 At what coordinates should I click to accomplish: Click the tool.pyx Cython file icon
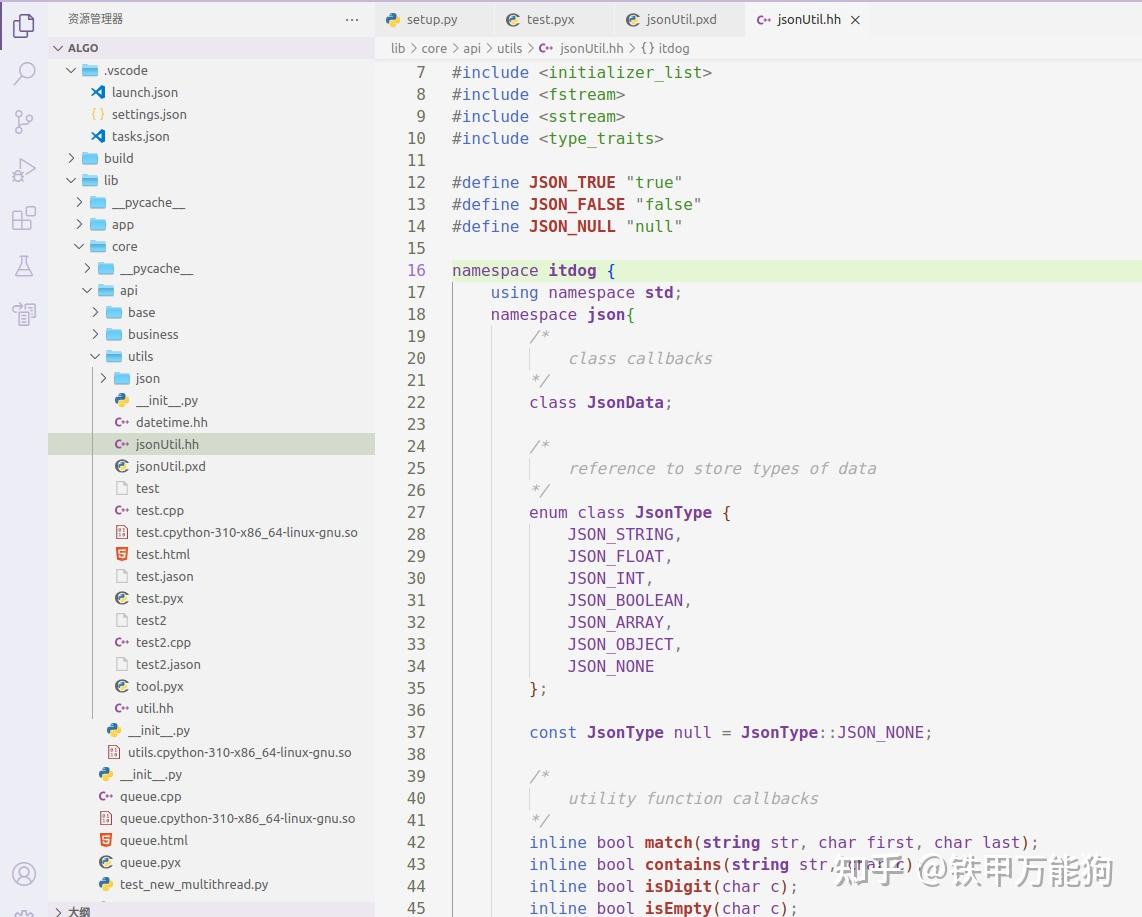point(122,686)
